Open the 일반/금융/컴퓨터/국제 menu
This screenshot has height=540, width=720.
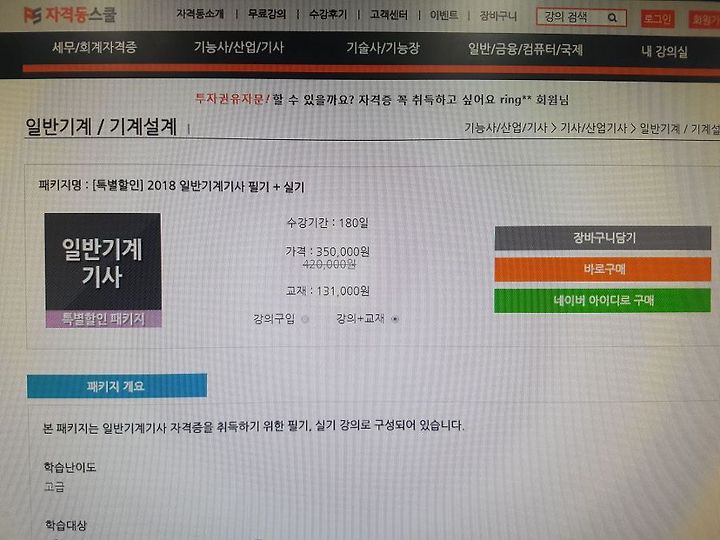click(x=525, y=49)
